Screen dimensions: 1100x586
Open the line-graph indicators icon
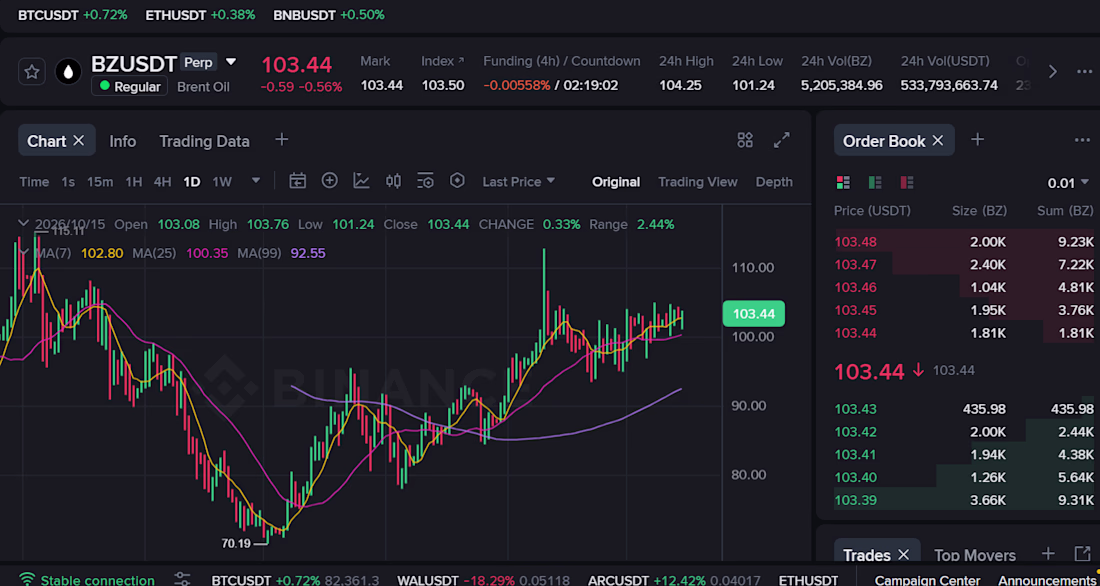pos(361,181)
